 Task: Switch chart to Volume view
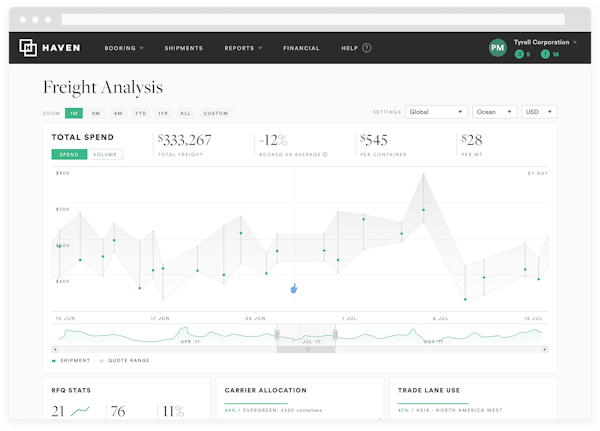pyautogui.click(x=105, y=155)
